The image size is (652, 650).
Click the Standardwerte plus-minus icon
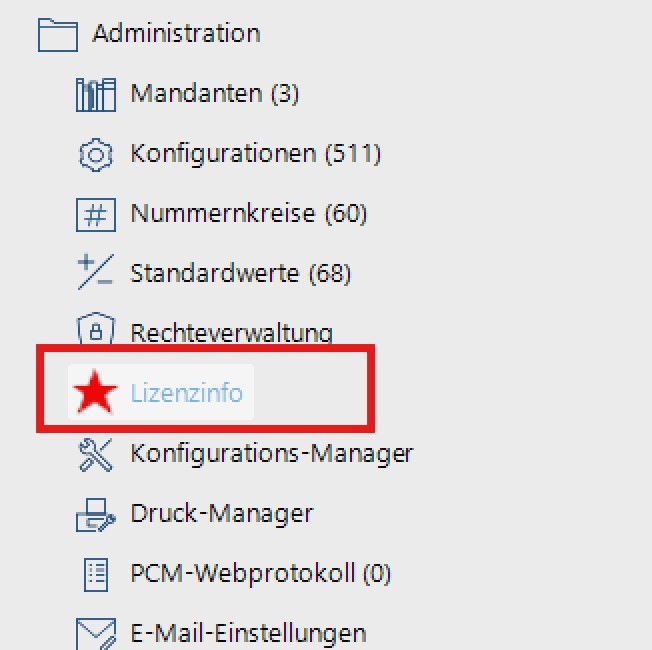click(96, 273)
